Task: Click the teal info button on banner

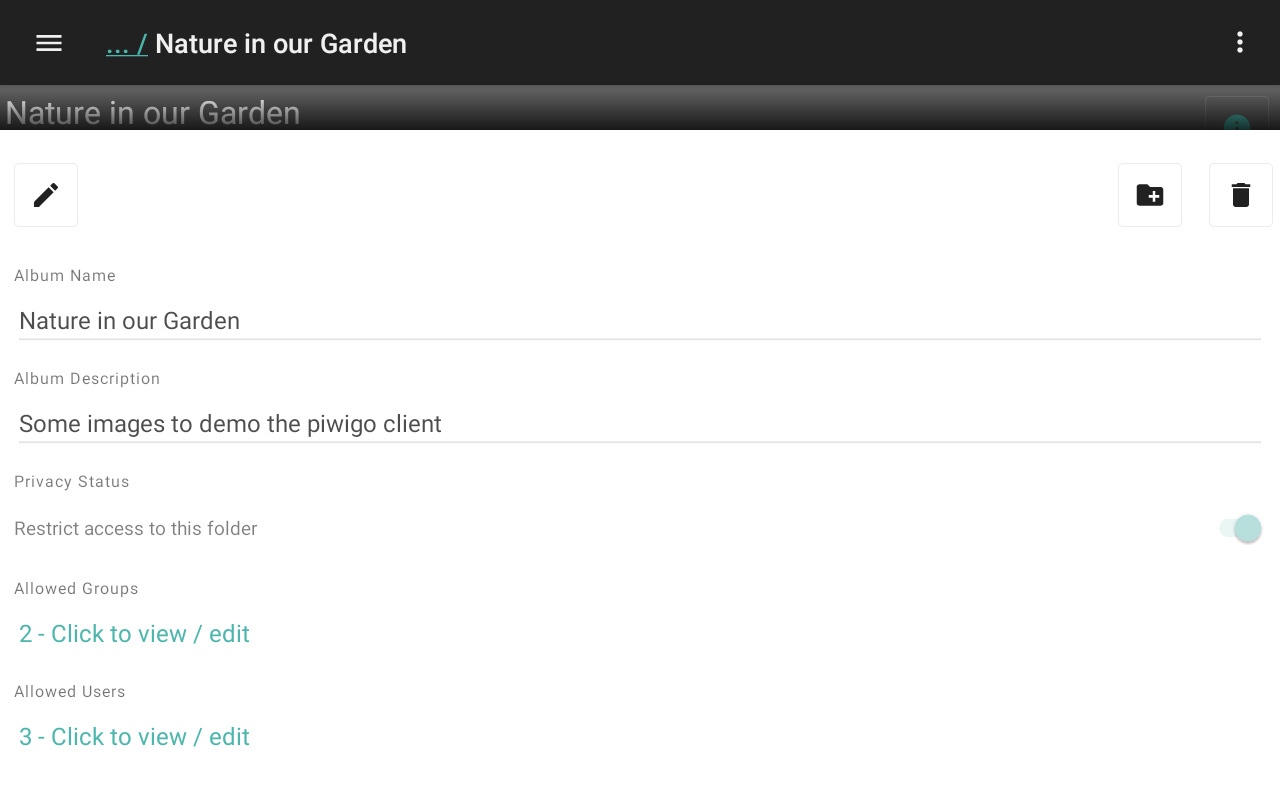Action: coord(1237,122)
